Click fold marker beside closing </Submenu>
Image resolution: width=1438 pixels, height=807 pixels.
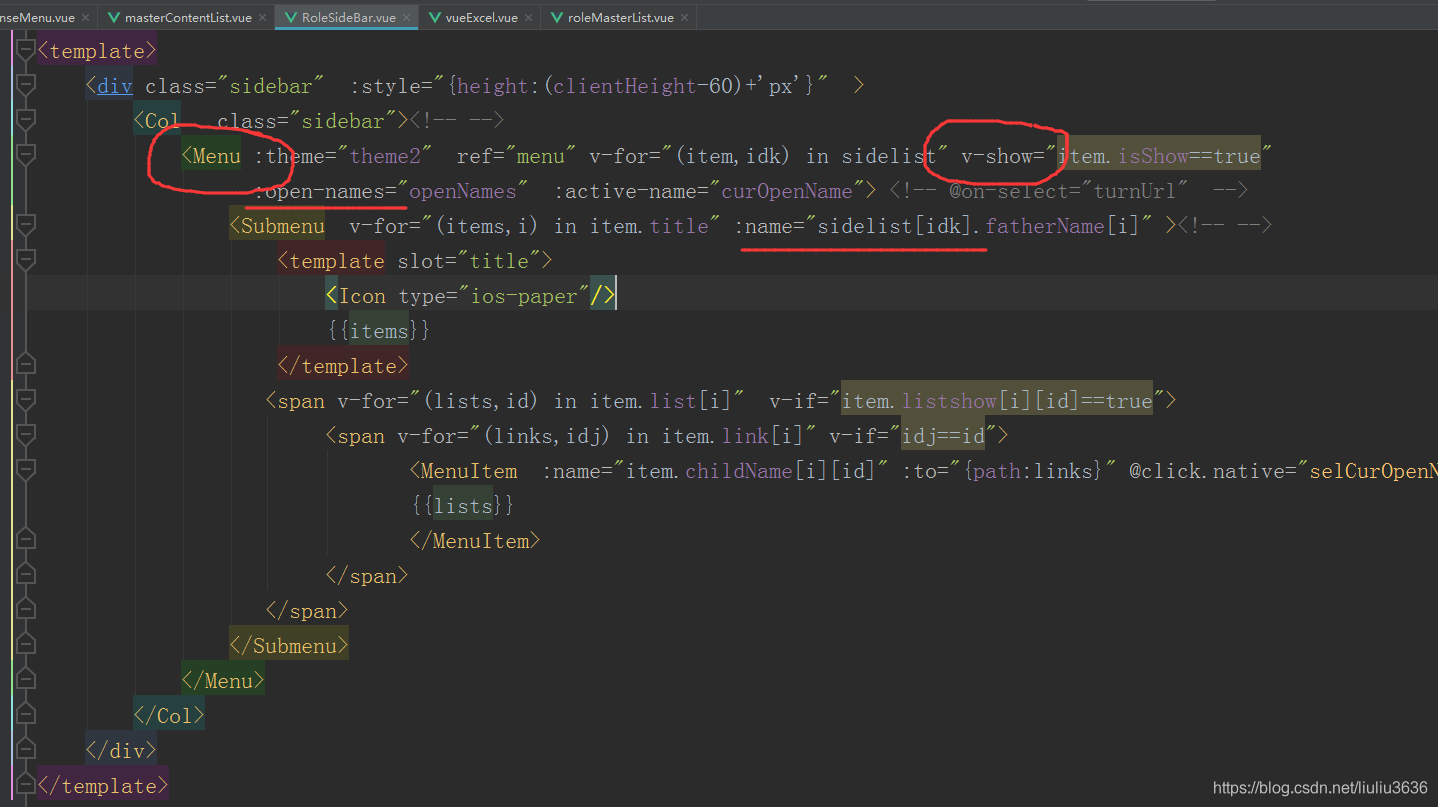pyautogui.click(x=26, y=646)
